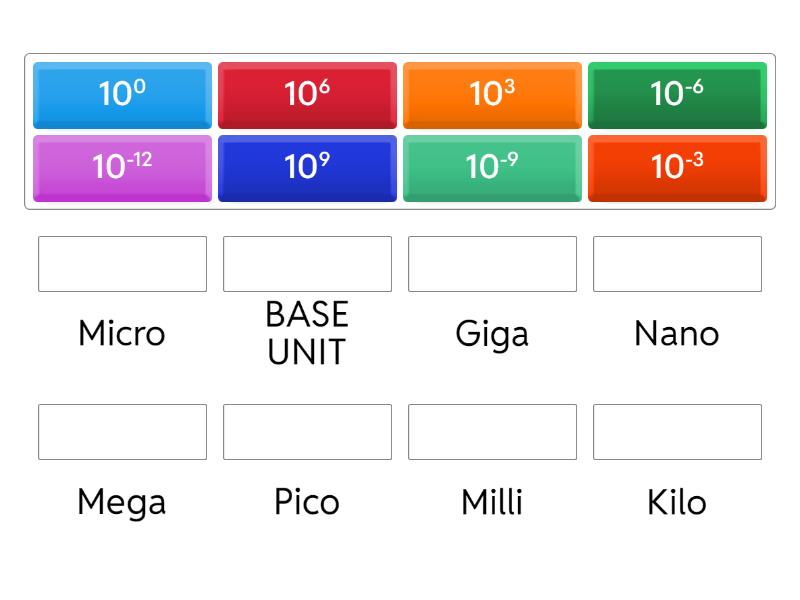Click the dark green 10^-6 tile
The width and height of the screenshot is (800, 600).
click(x=677, y=94)
